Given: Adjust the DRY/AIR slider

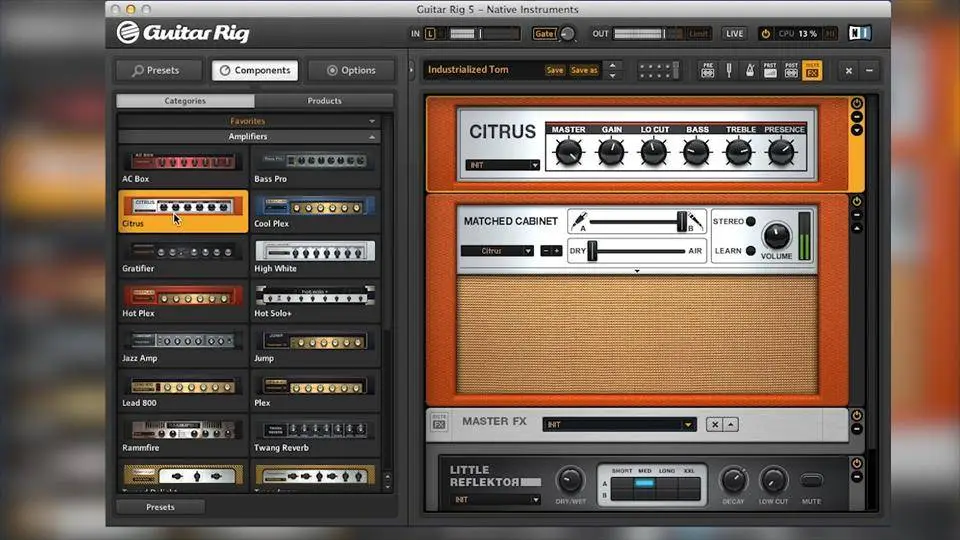Looking at the screenshot, I should [x=592, y=251].
